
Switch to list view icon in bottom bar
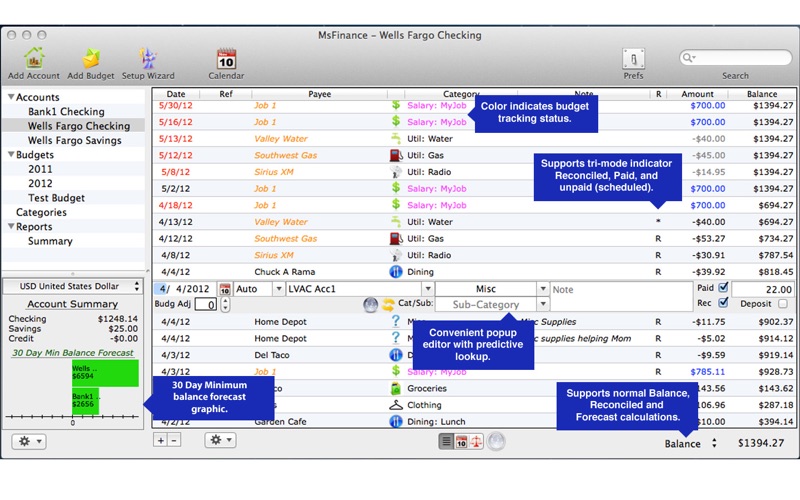[x=446, y=441]
